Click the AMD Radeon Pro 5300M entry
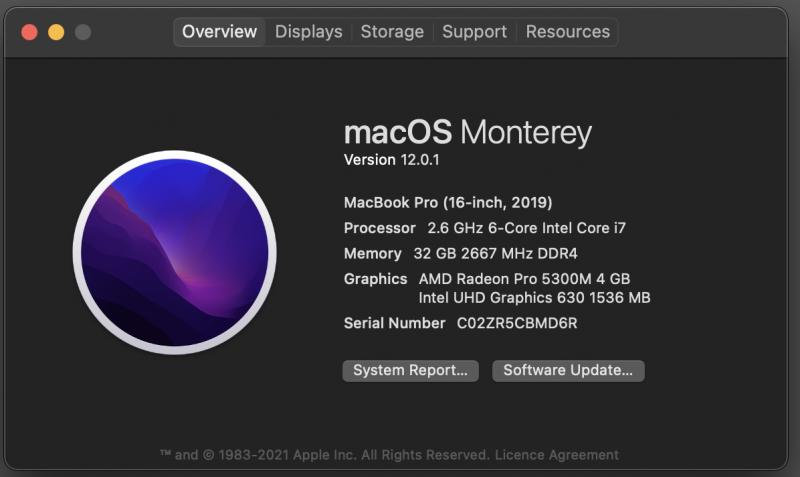Image resolution: width=800 pixels, height=477 pixels. click(x=524, y=279)
